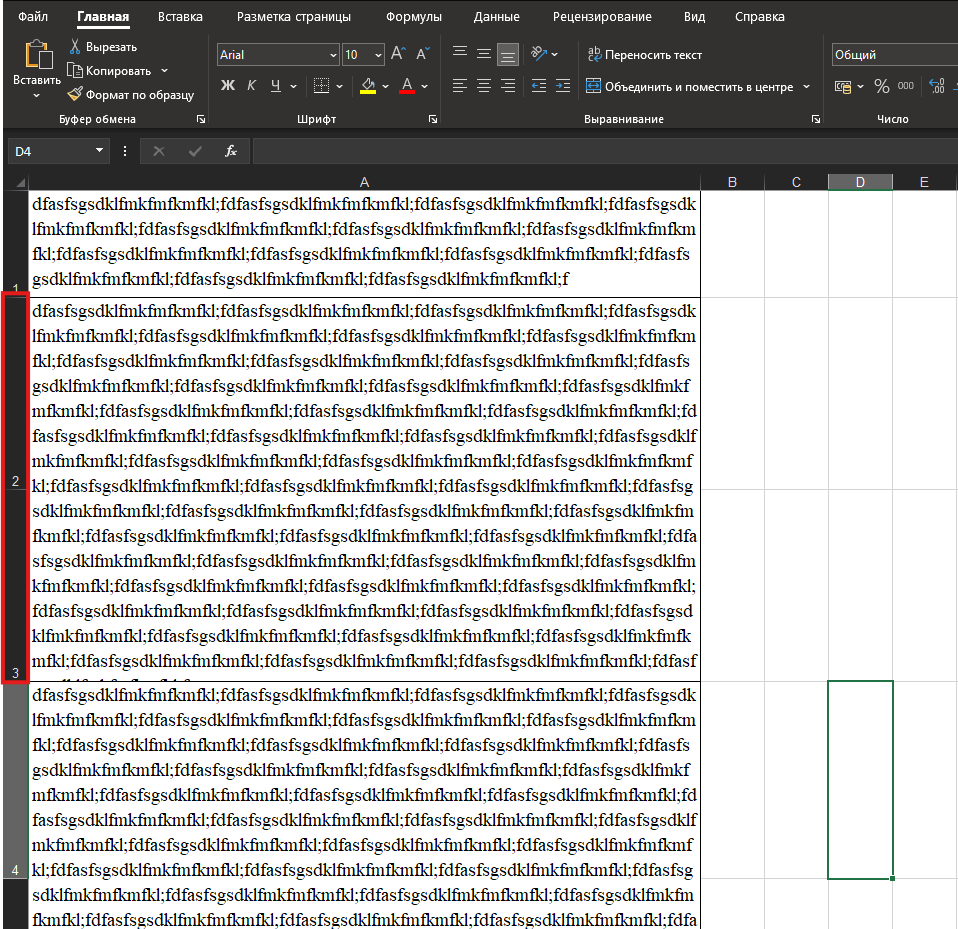Open the Файл tab

33,16
